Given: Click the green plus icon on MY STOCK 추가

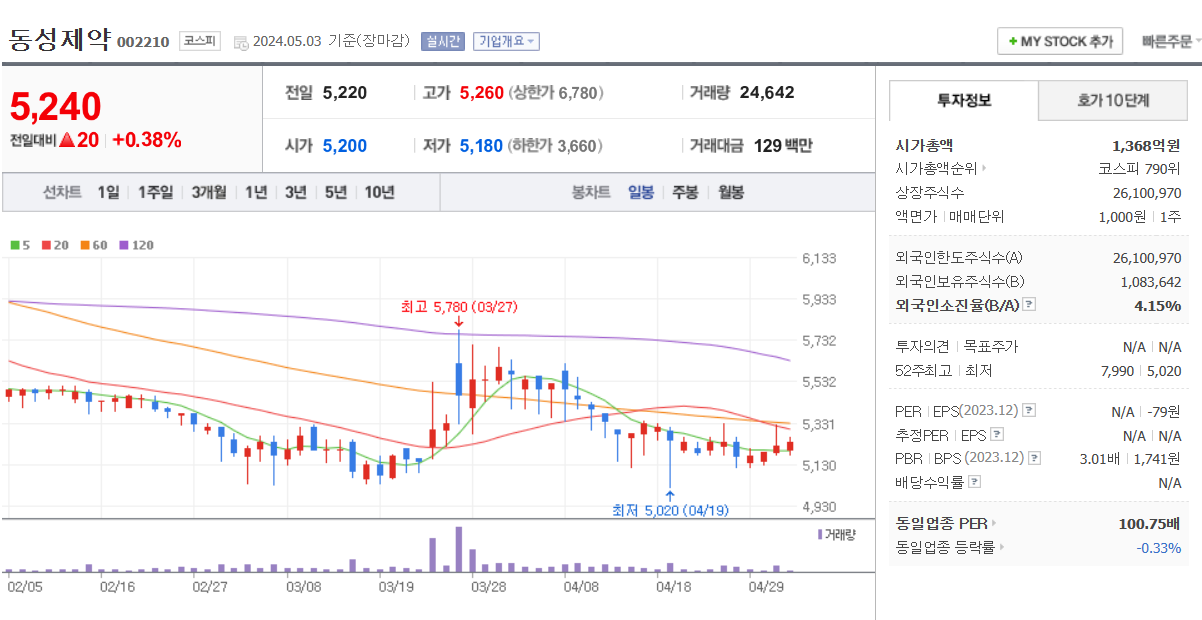Looking at the screenshot, I should tap(1012, 42).
